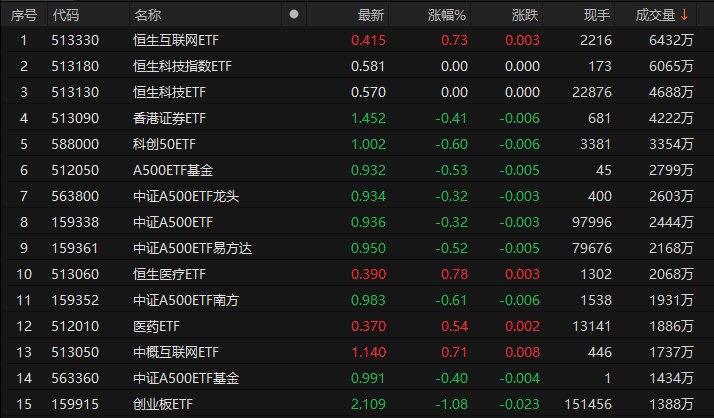This screenshot has width=714, height=418.
Task: Click volume 6432万
Action: [x=671, y=41]
